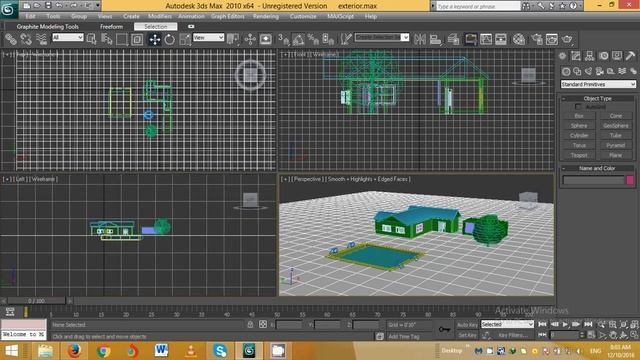
Task: Click the Align tool icon
Action: pyautogui.click(x=436, y=39)
